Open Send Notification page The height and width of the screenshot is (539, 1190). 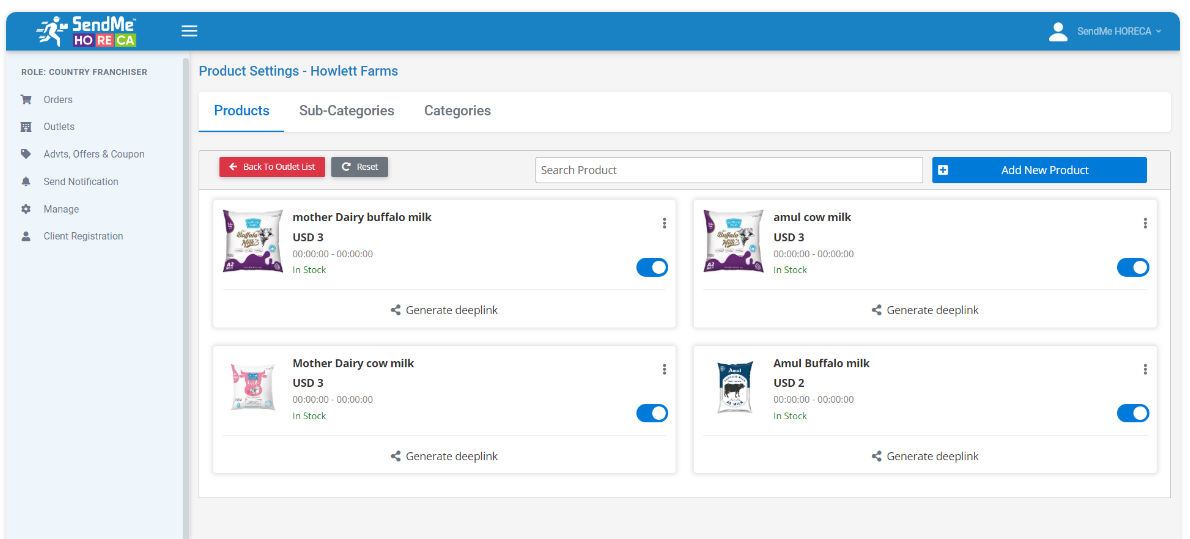(81, 181)
